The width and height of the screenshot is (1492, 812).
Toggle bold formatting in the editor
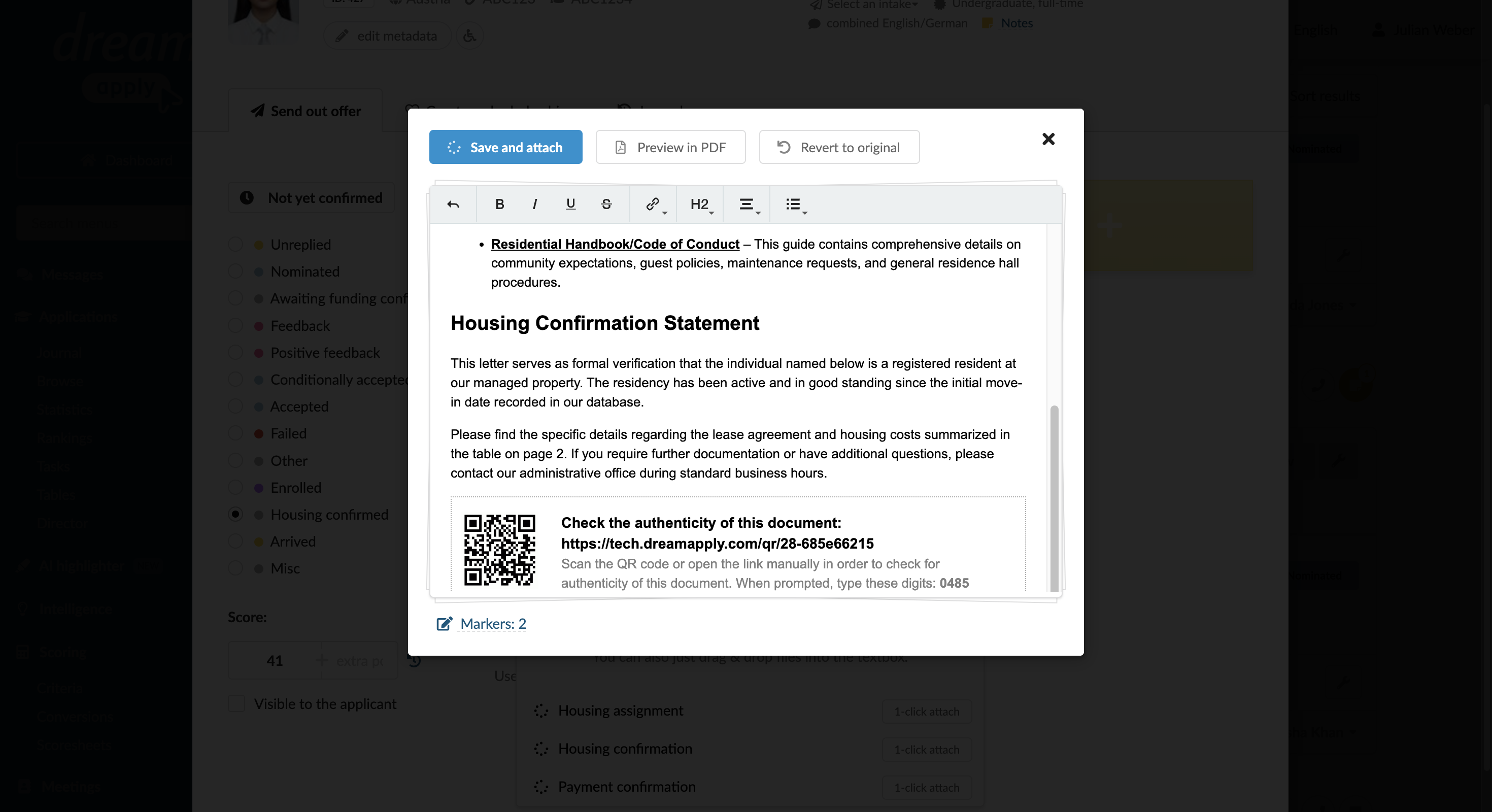point(499,204)
